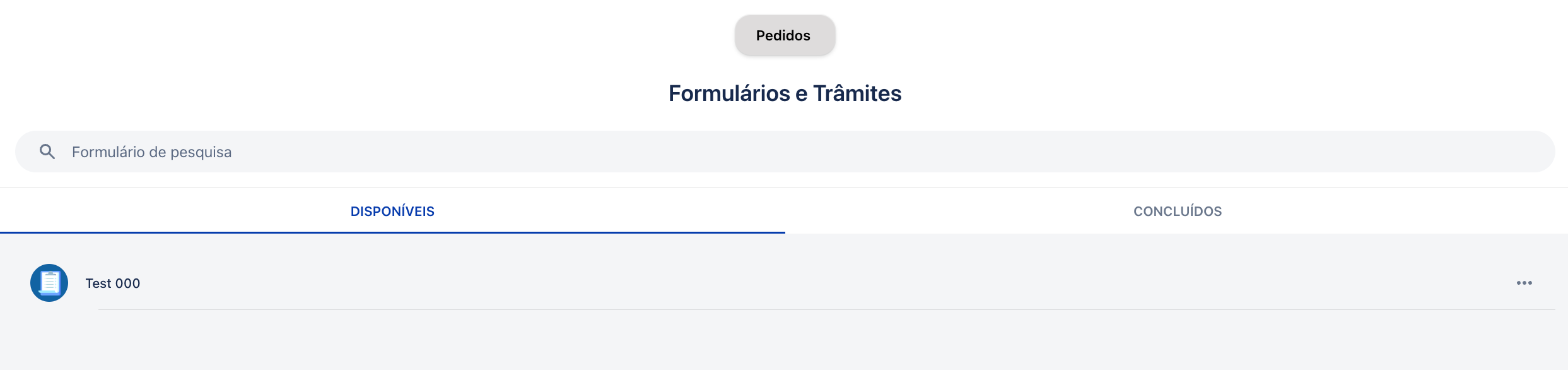The height and width of the screenshot is (370, 1568).
Task: Open the three-dot menu for Test 000
Action: pos(1524,283)
